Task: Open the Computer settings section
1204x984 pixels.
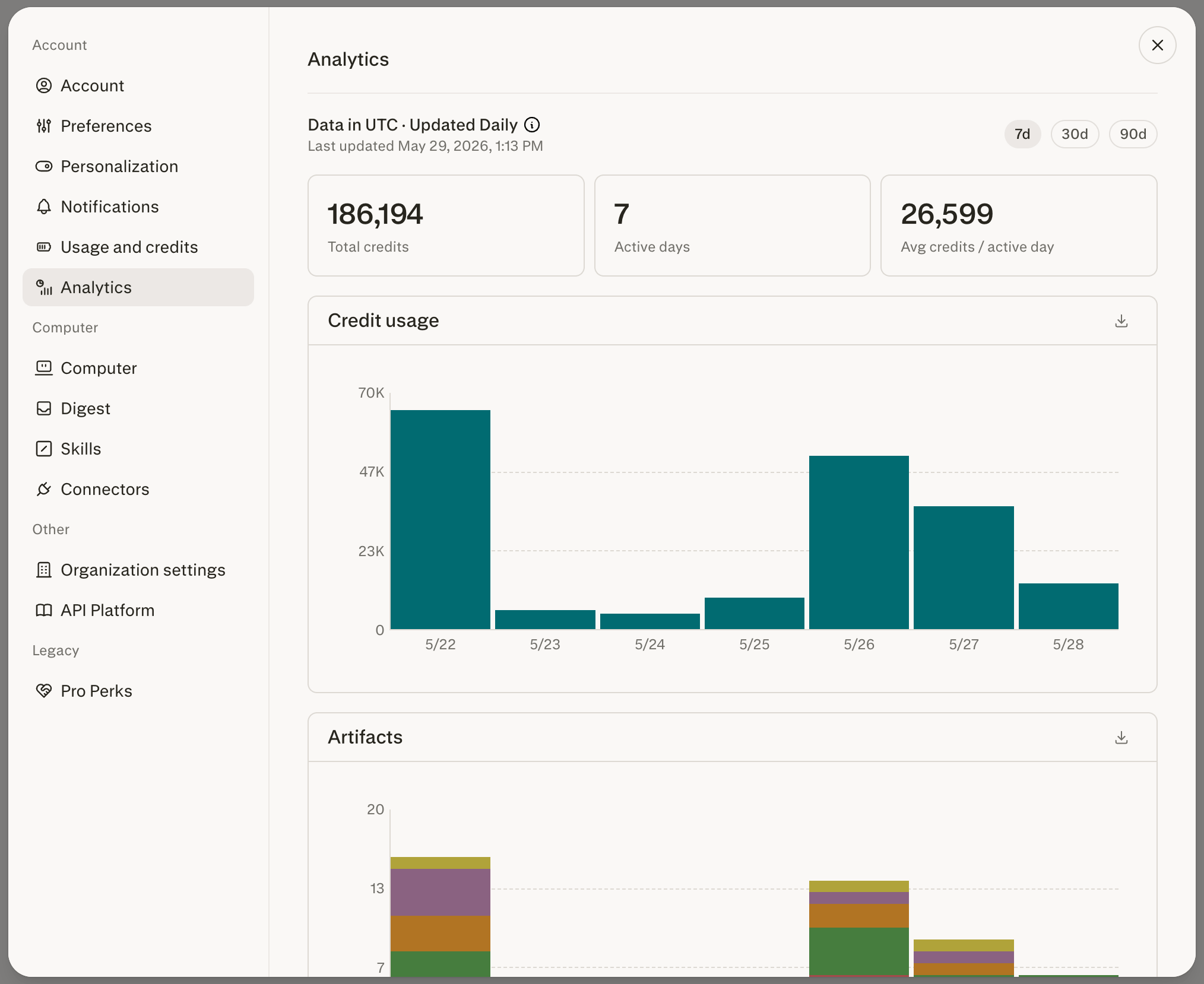Action: (138, 368)
